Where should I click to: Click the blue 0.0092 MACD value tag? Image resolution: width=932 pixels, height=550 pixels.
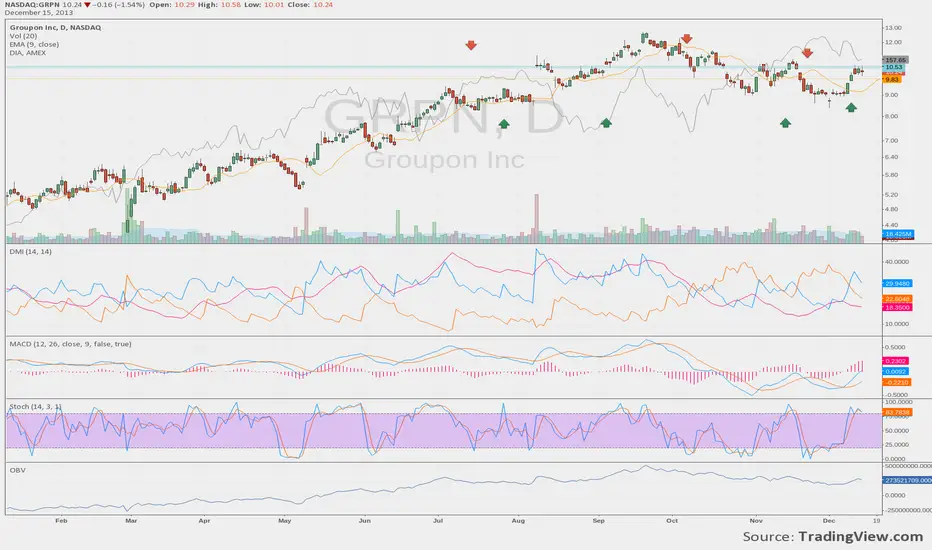coord(895,372)
